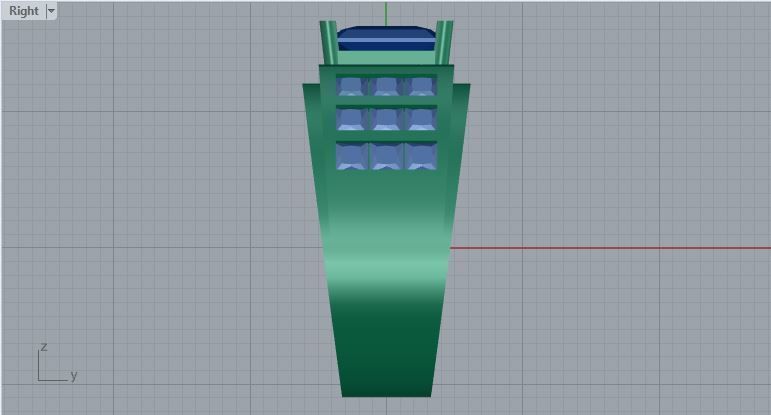Select the blue gemstone atop the ring

click(386, 38)
